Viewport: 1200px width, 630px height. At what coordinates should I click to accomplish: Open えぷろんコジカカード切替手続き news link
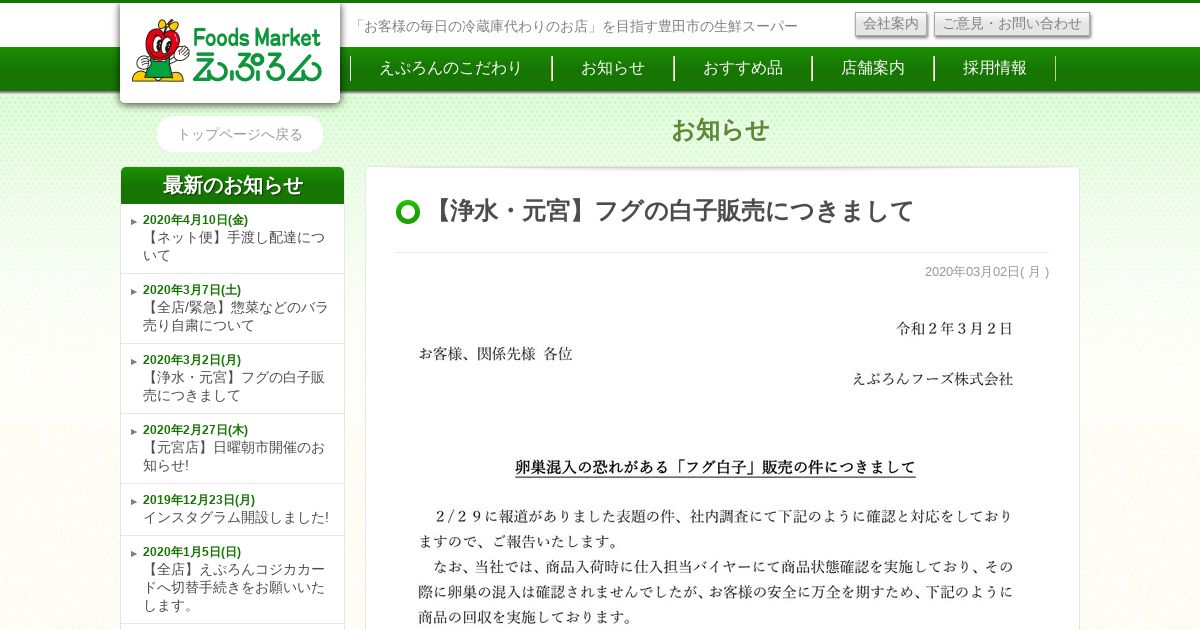click(x=234, y=588)
